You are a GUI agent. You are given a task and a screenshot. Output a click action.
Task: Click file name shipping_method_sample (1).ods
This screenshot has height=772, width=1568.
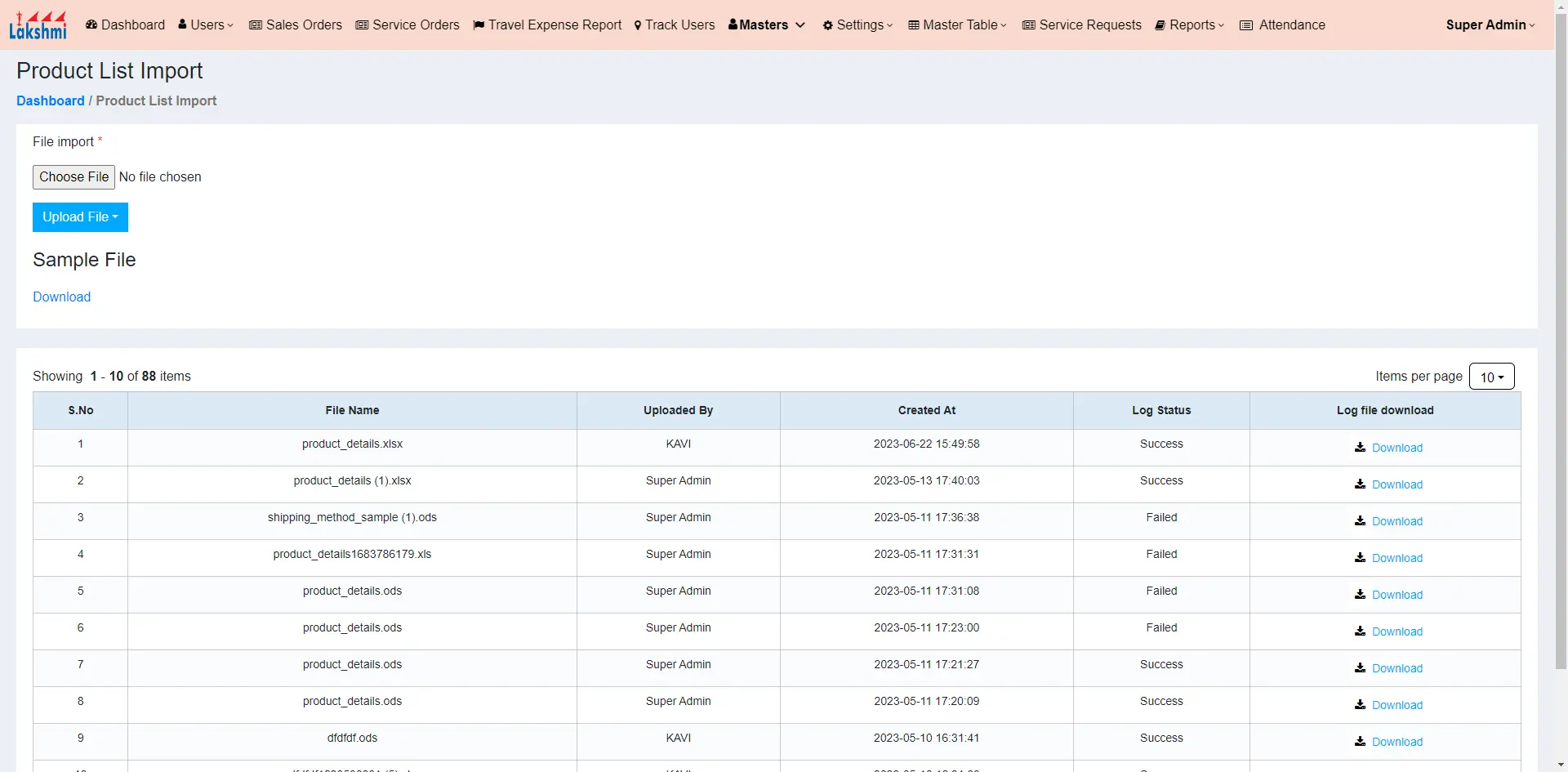(x=352, y=518)
